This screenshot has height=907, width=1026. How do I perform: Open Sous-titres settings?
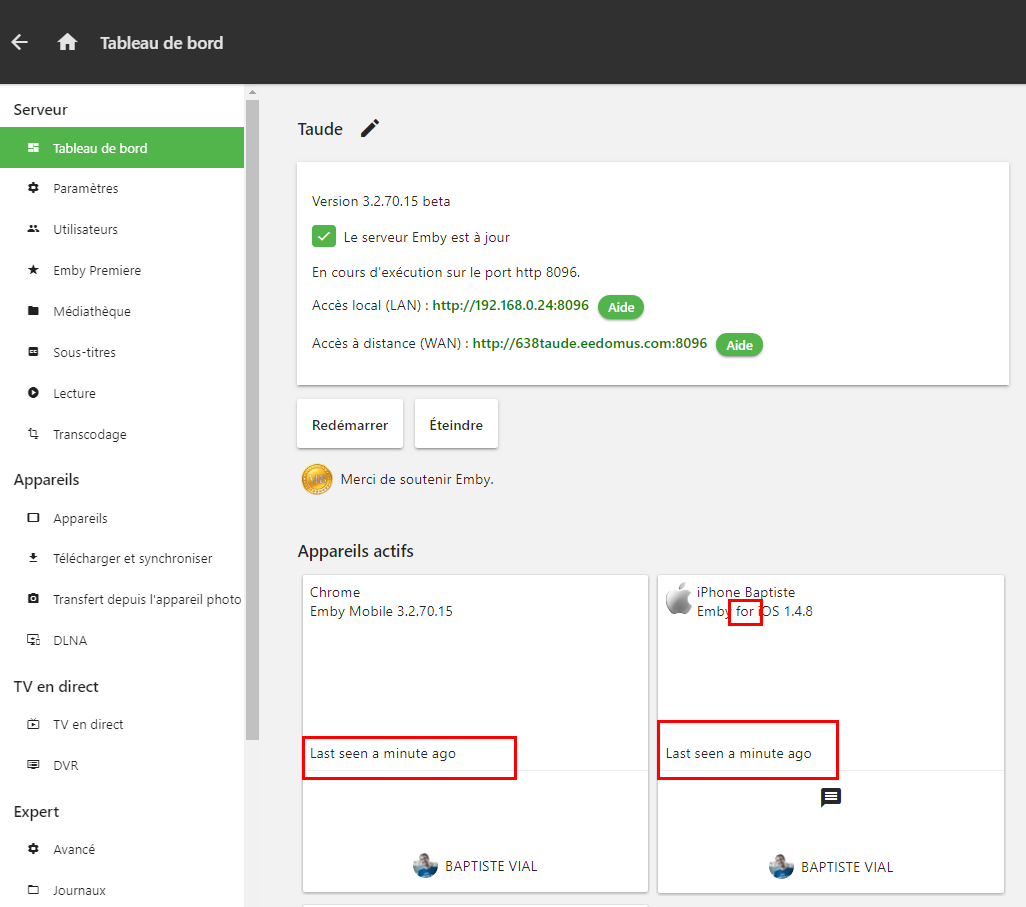pyautogui.click(x=122, y=352)
